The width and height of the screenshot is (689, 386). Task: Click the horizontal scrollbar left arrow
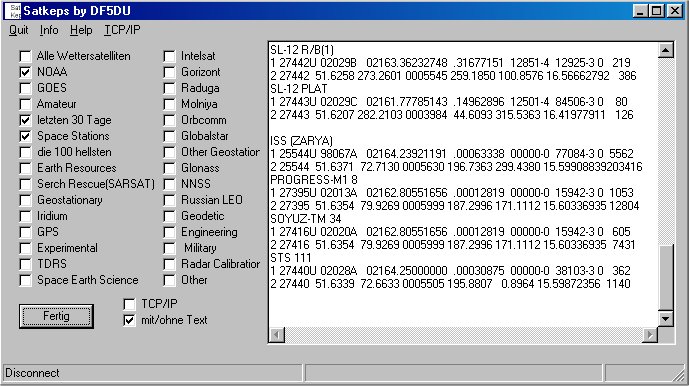[276, 335]
